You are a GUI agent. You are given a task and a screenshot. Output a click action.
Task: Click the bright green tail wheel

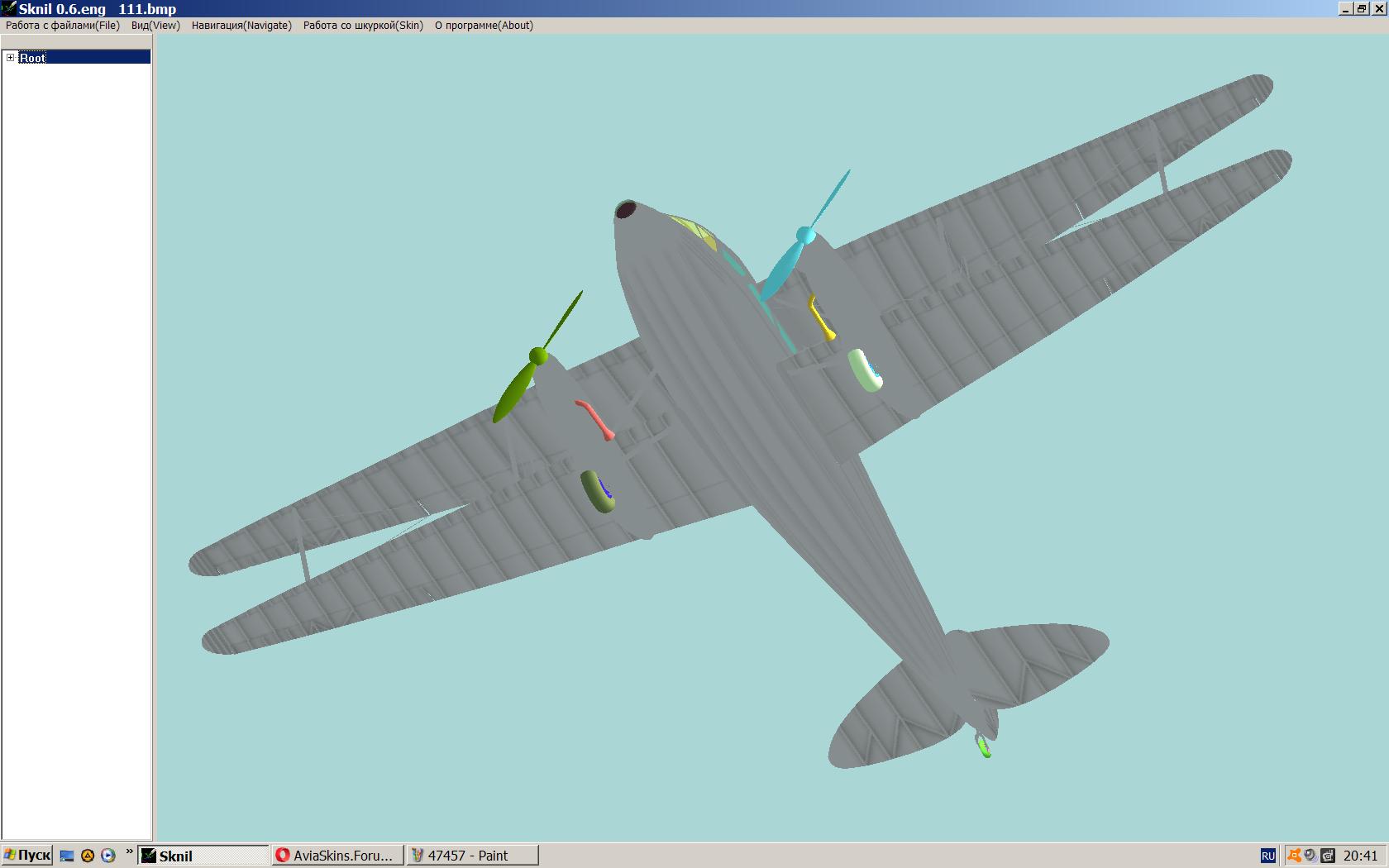click(984, 746)
